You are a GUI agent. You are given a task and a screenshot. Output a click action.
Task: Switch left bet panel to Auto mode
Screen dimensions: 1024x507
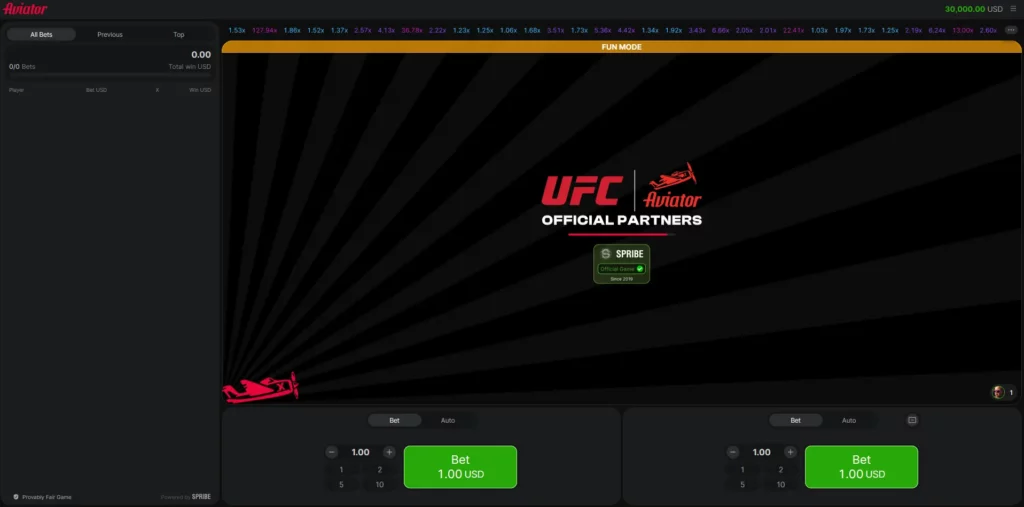(x=448, y=420)
